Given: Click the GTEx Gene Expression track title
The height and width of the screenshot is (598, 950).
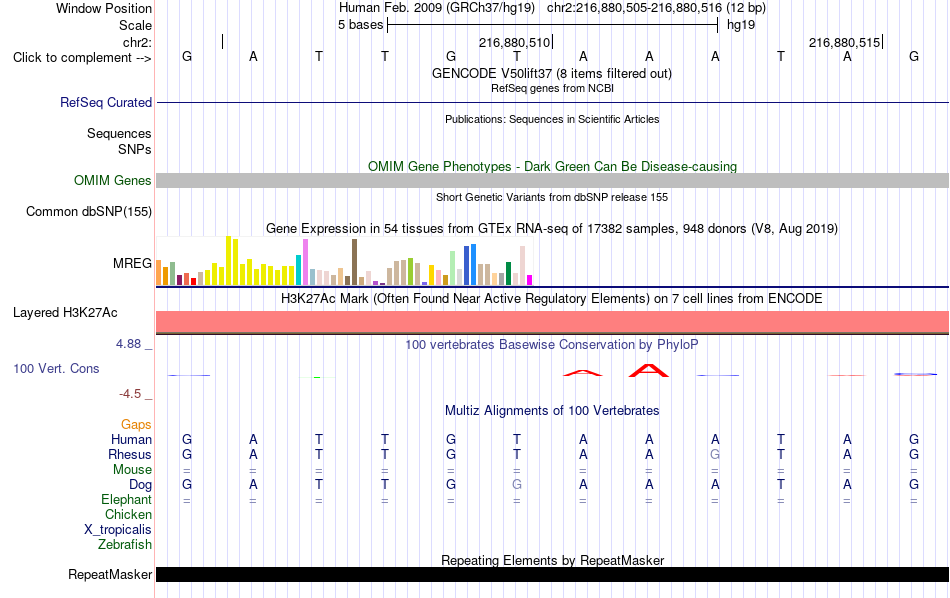Looking at the screenshot, I should 552,228.
